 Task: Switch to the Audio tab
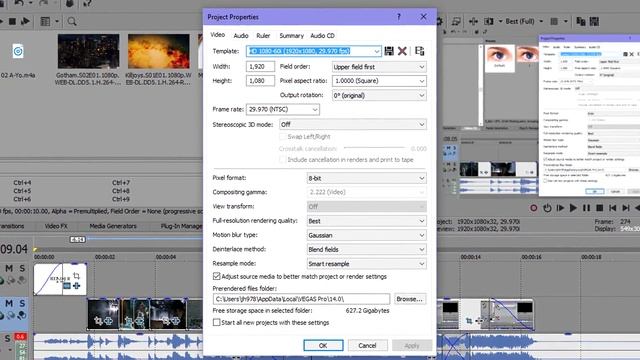241,36
